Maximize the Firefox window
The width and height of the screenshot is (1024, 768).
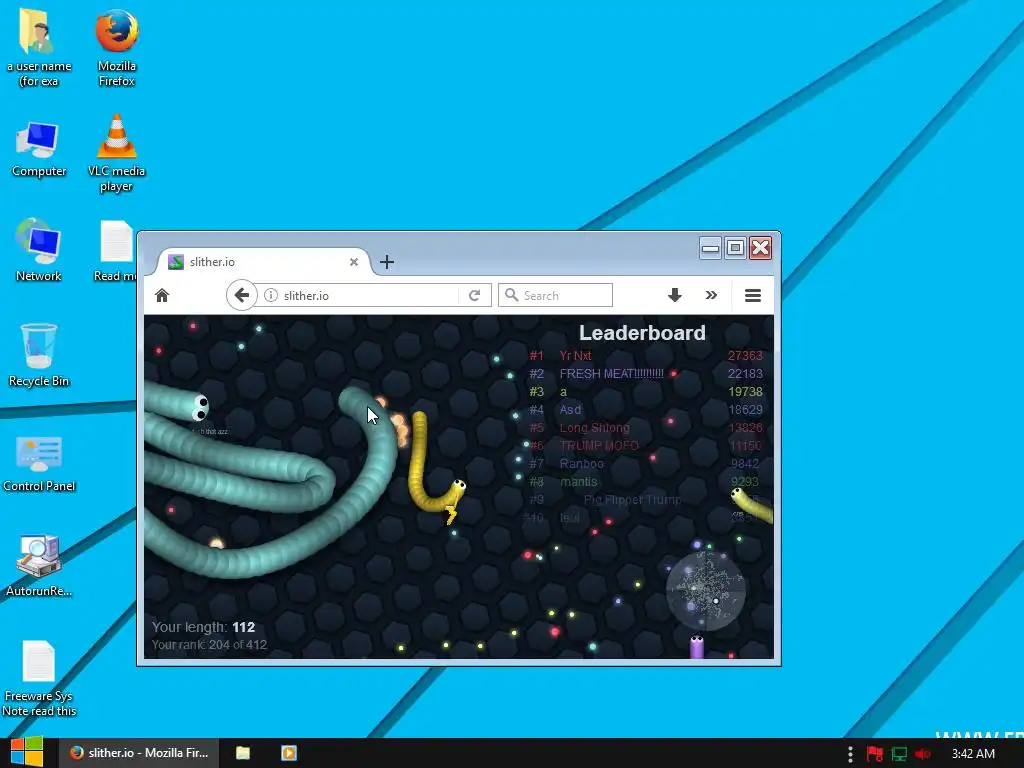click(x=735, y=248)
